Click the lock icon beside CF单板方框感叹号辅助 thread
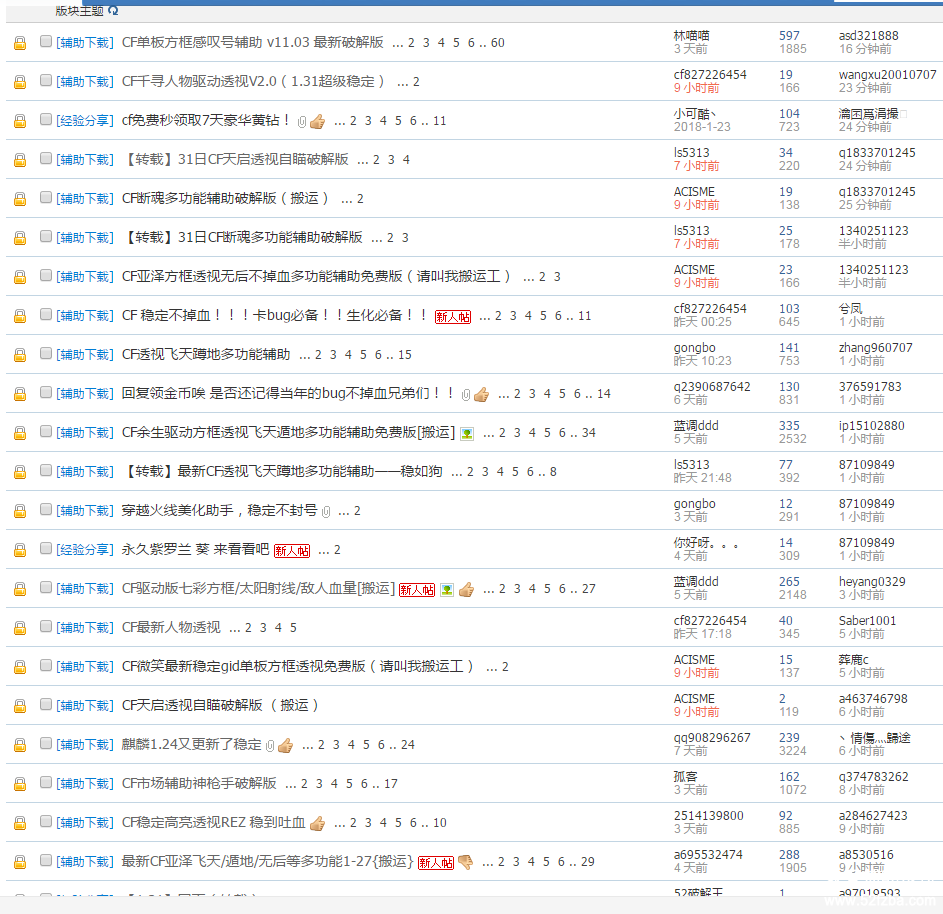 coord(20,43)
